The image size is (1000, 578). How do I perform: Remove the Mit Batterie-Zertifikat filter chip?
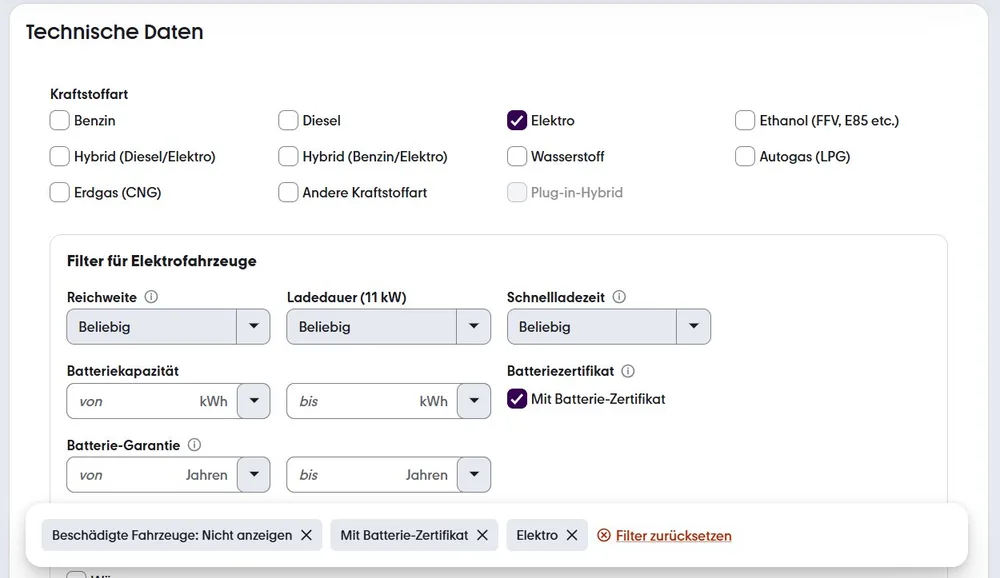[483, 535]
